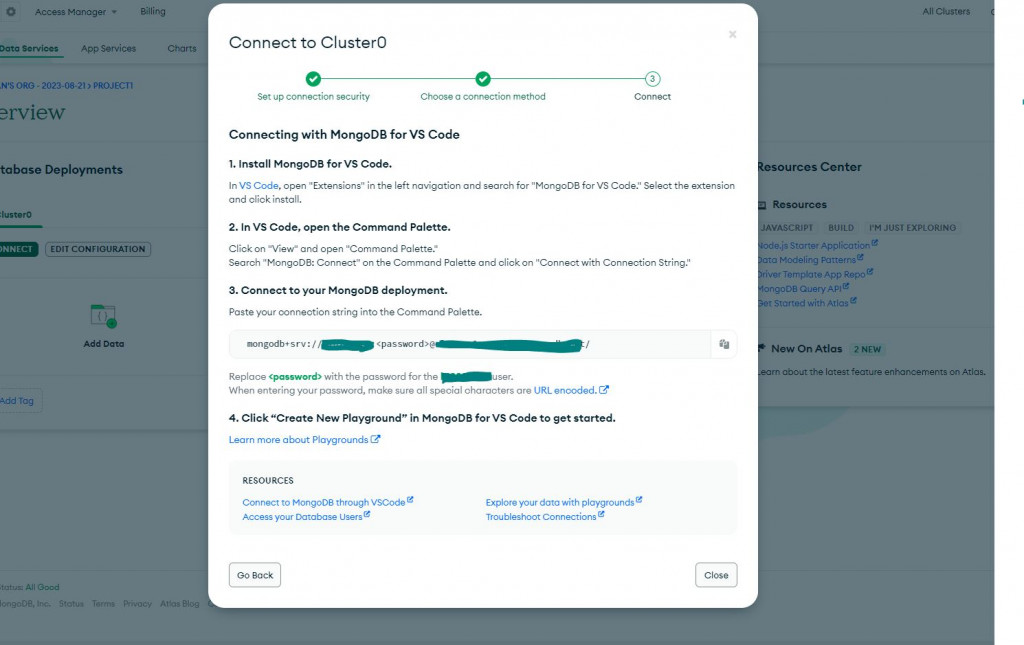Open Access your Database Users resource

tap(302, 516)
